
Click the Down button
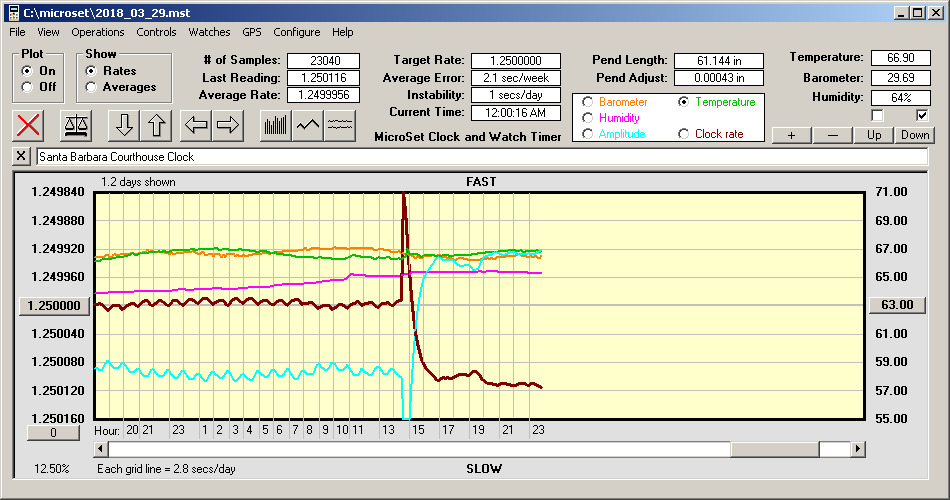915,135
